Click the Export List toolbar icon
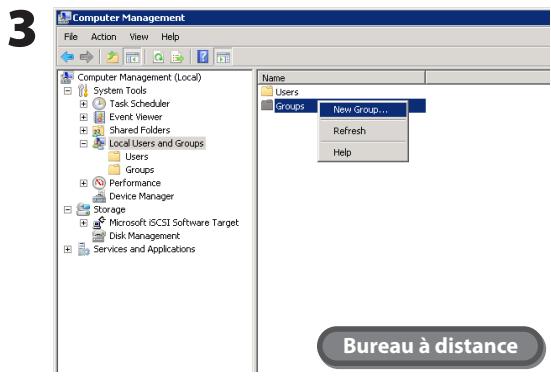551x376 pixels. 177,57
